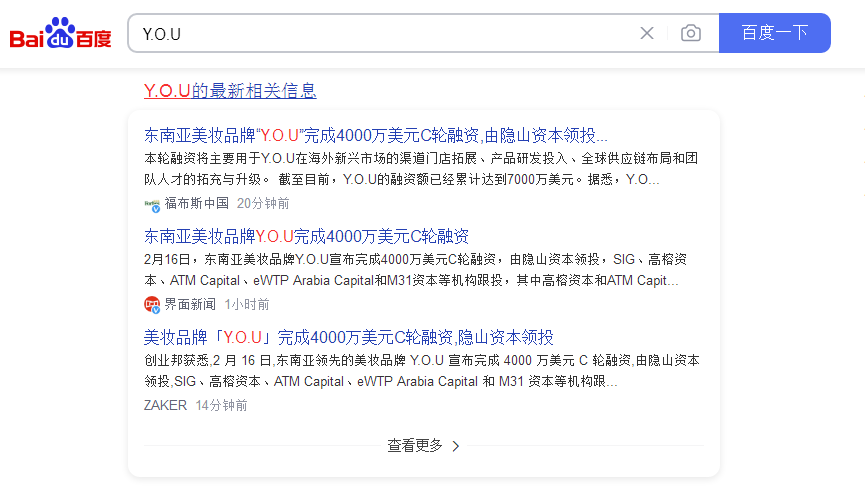Click snippet starting 创业邦获悉
Viewport: 865px width, 488px height.
click(x=422, y=371)
